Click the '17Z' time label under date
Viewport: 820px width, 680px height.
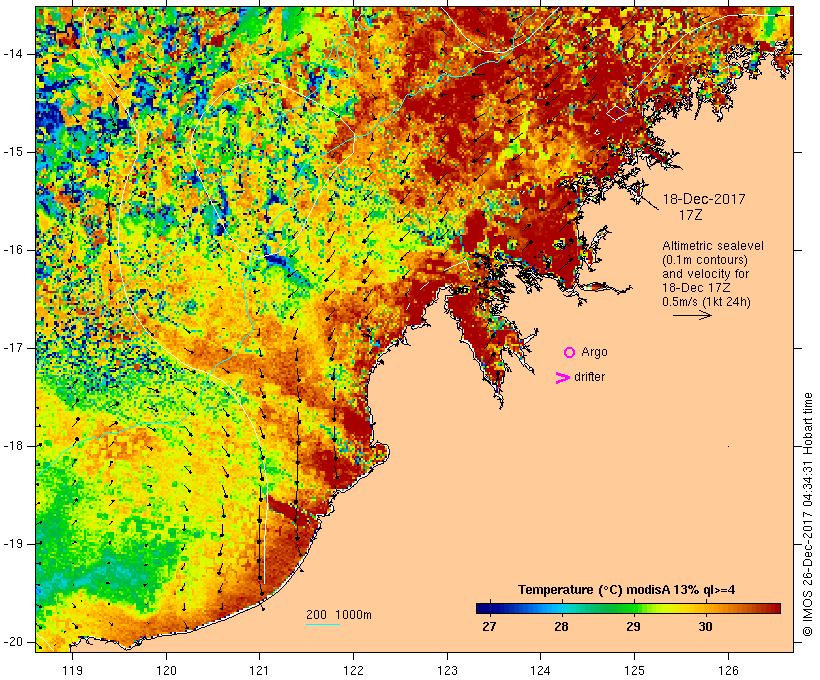(690, 215)
